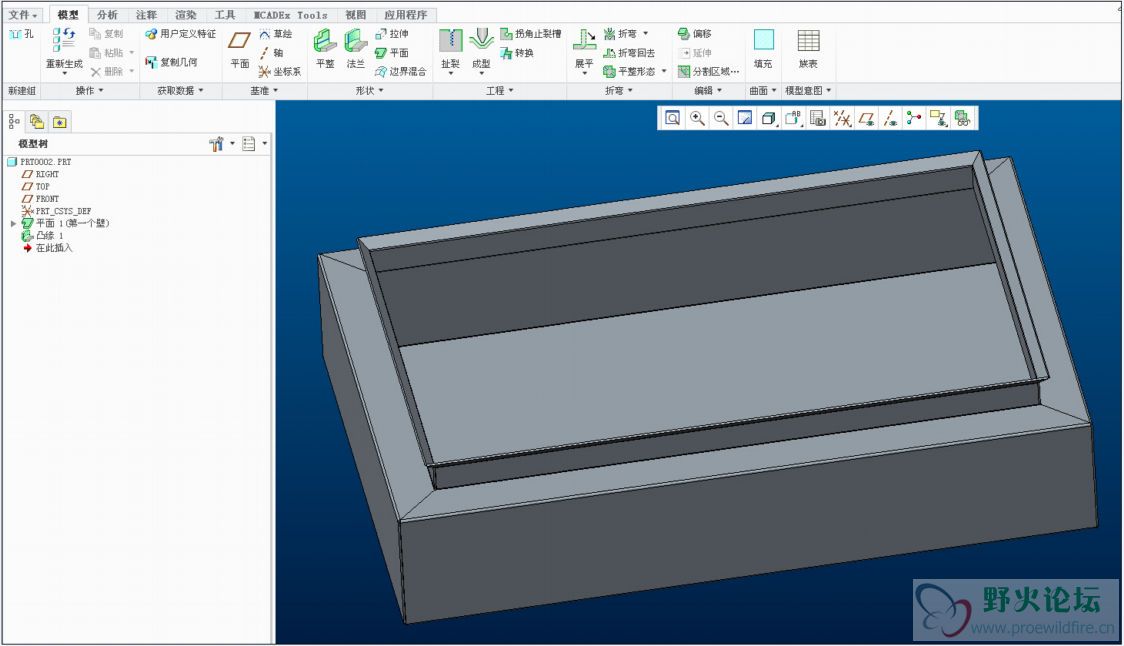Open the 模型意图 group dropdown

pos(808,90)
